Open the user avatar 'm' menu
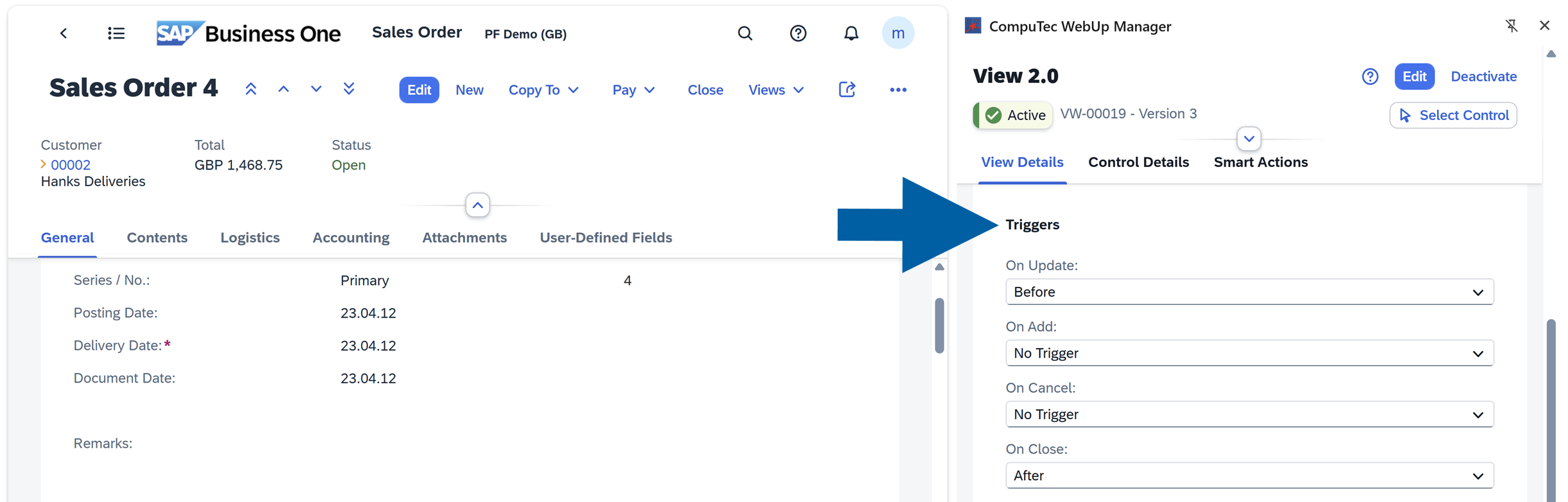Screen dimensions: 1568x502 [x=898, y=33]
